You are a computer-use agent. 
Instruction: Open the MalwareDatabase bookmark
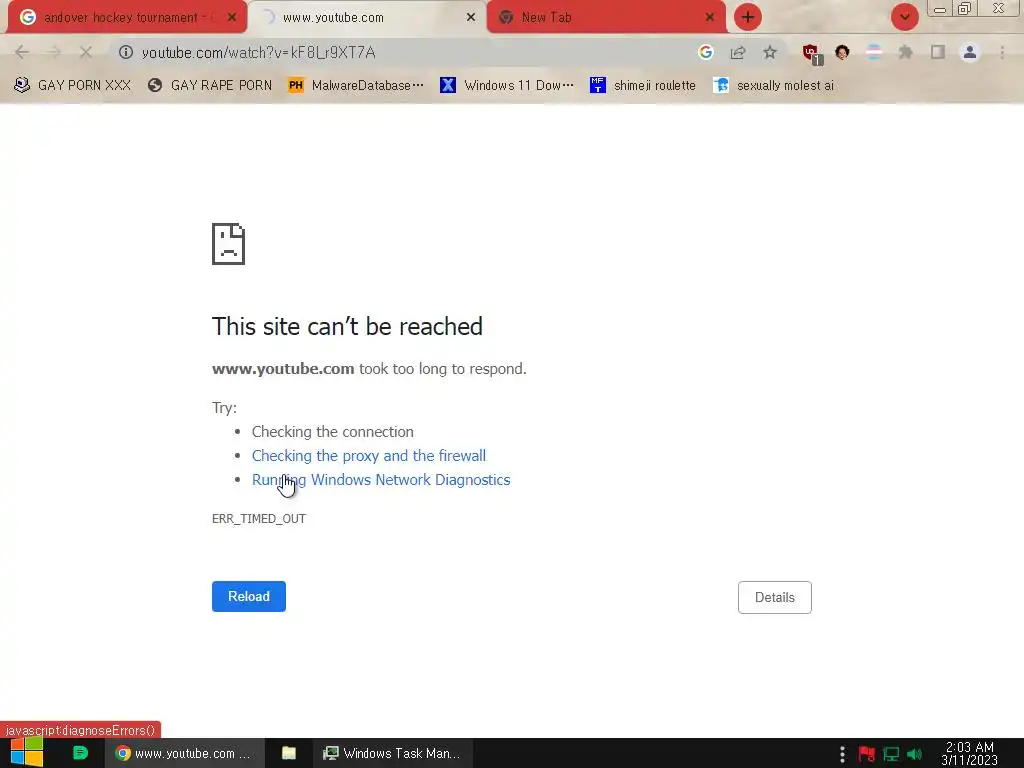pos(356,86)
